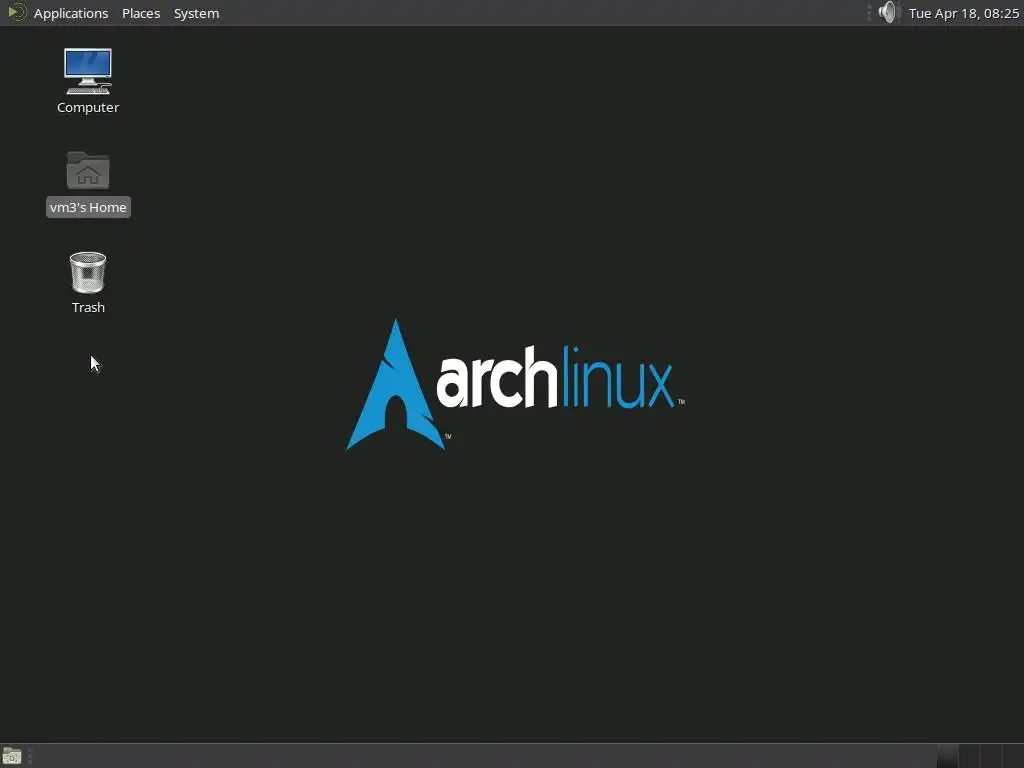Click the Show Desktop button in bottom panel
Screen dimensions: 1024x768
[12, 756]
